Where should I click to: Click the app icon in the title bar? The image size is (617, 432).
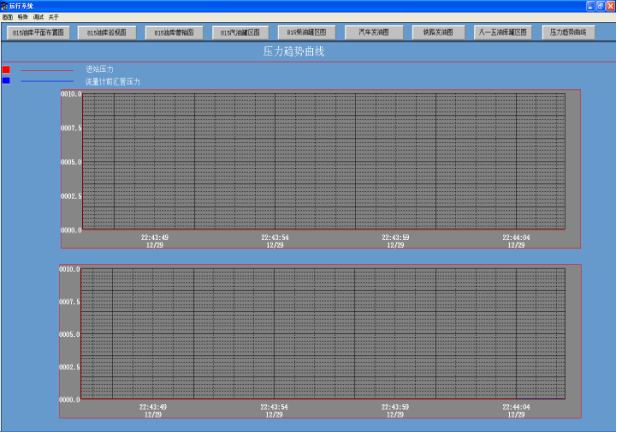pos(5,6)
